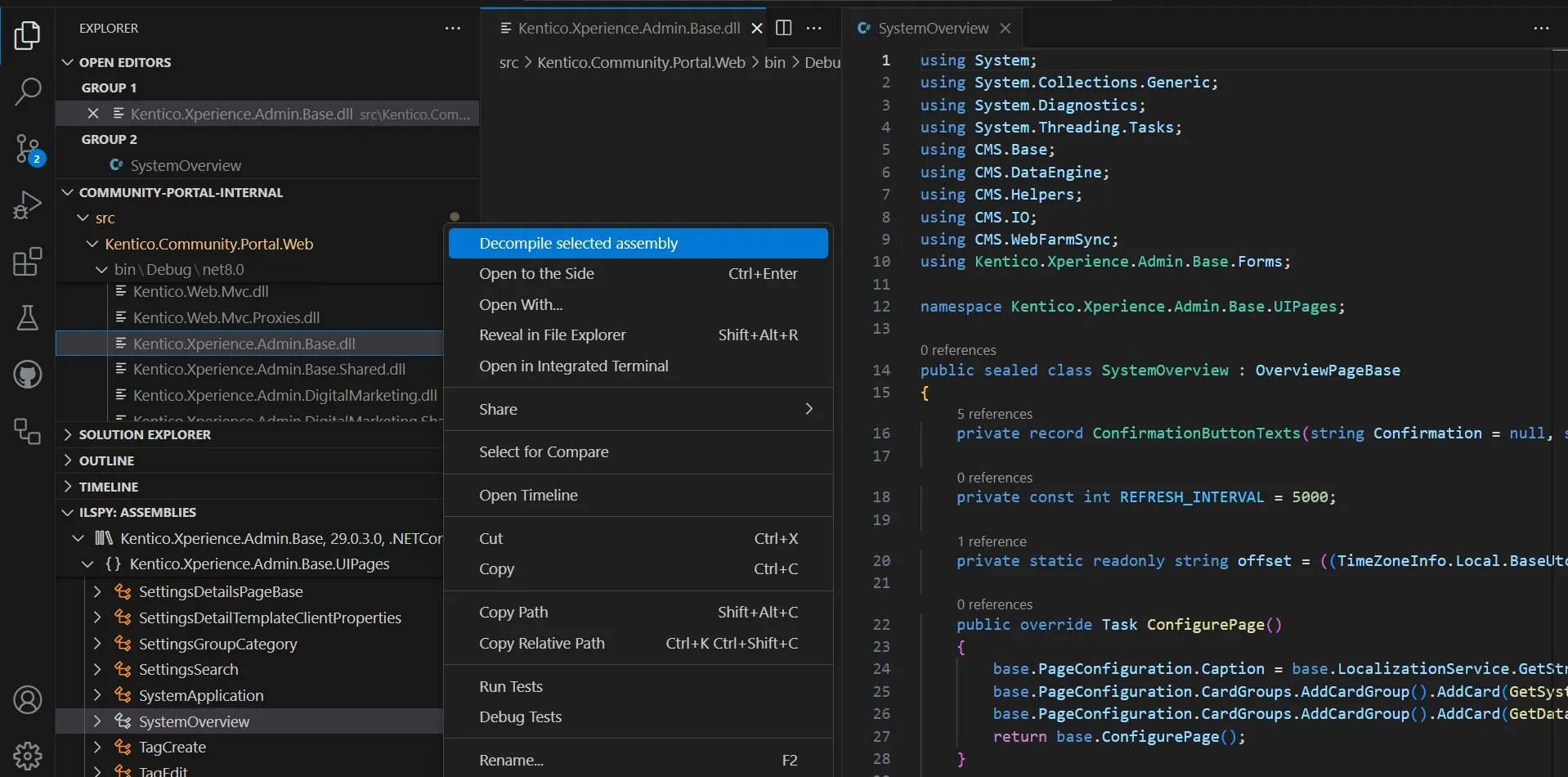Choose Debug Tests
1568x777 pixels.
[x=638, y=717]
